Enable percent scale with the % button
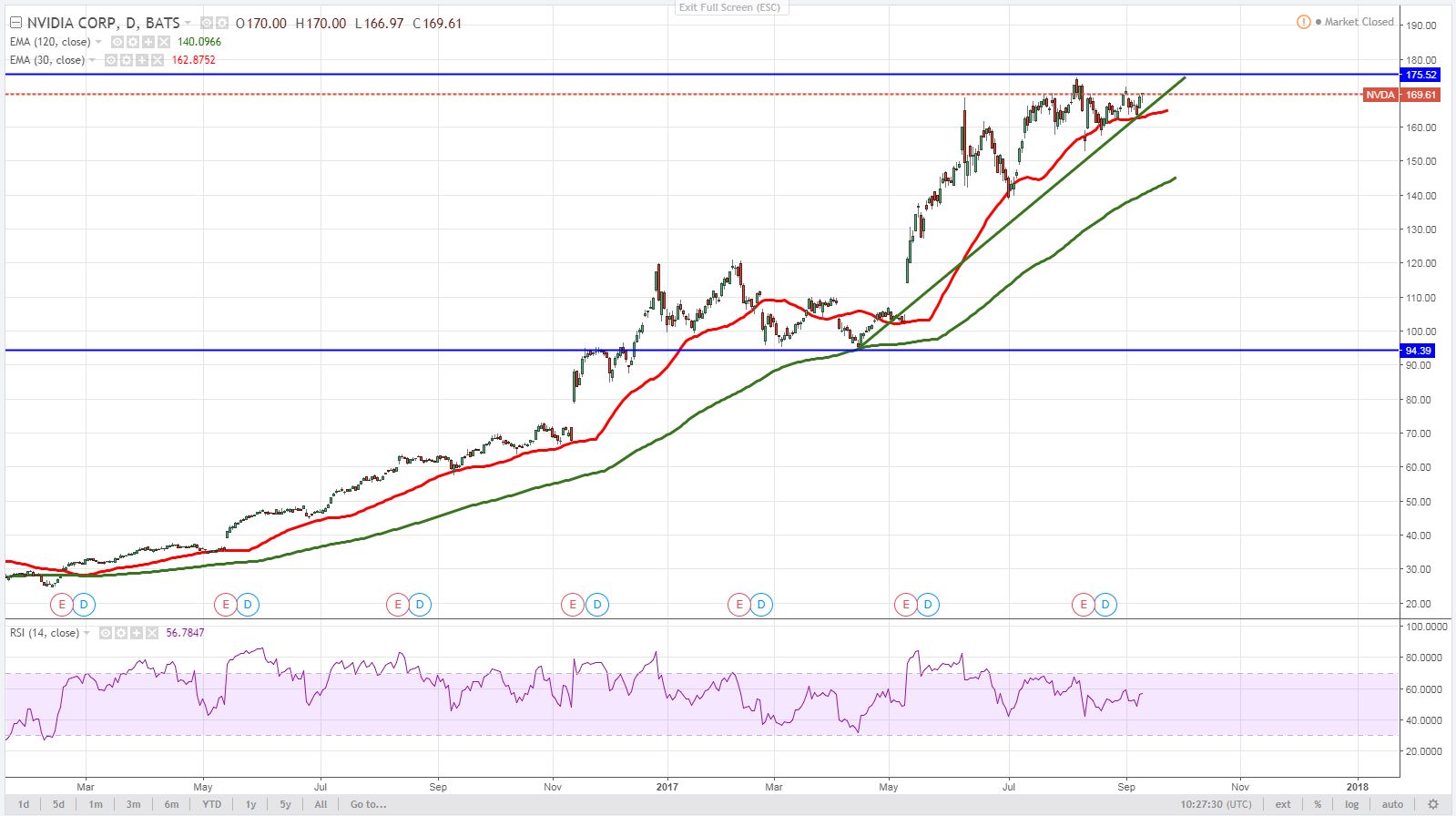The image size is (1456, 816). coord(1317,804)
